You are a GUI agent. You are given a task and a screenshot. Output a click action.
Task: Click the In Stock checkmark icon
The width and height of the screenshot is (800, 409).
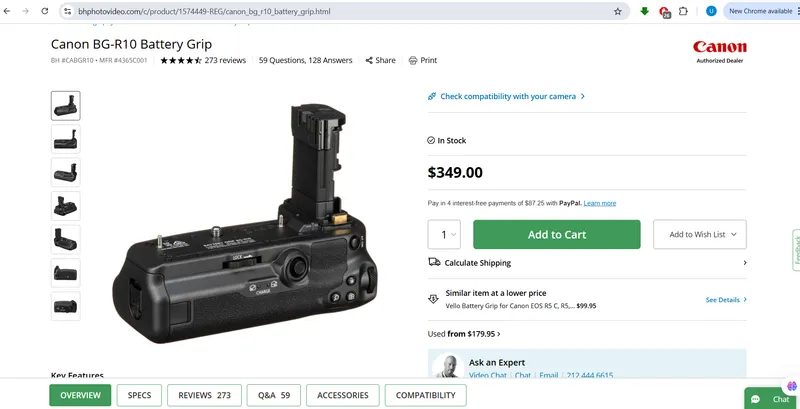click(431, 140)
